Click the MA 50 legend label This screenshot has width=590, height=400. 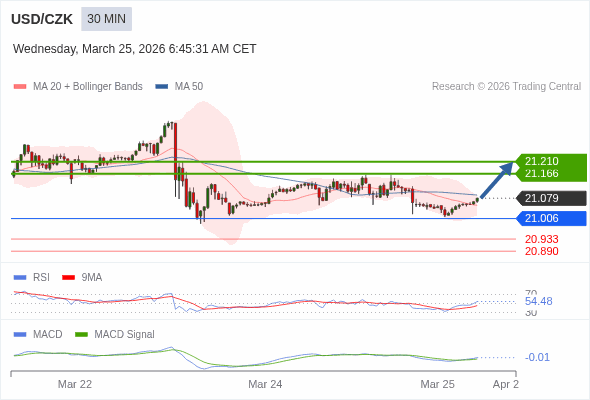pos(189,87)
